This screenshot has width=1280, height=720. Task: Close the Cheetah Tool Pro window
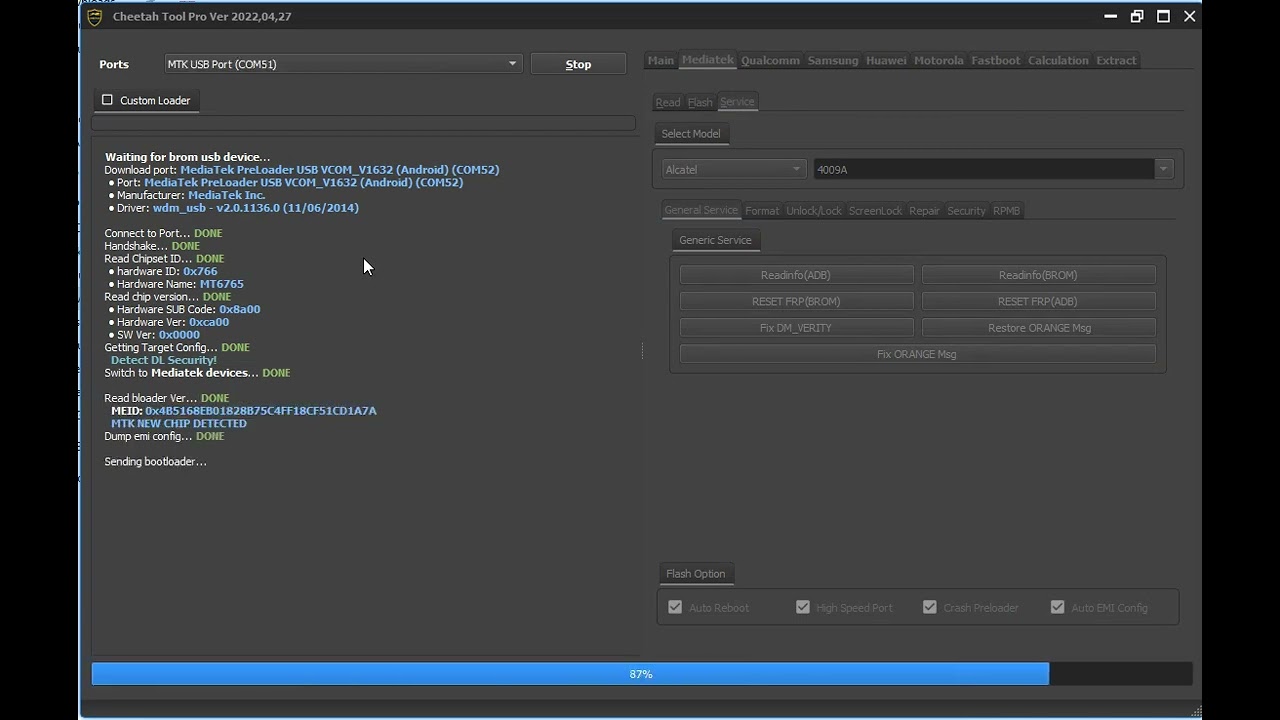tap(1190, 16)
